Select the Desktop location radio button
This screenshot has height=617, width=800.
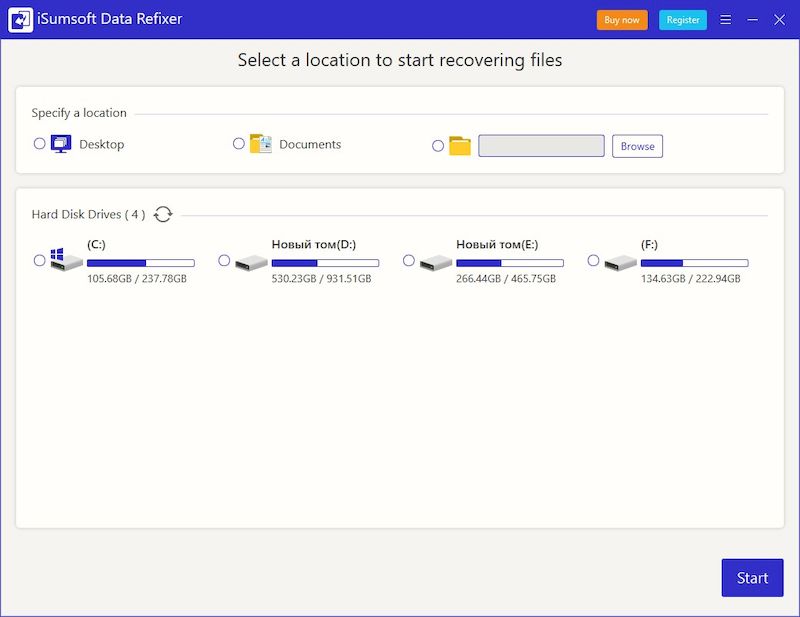(40, 144)
